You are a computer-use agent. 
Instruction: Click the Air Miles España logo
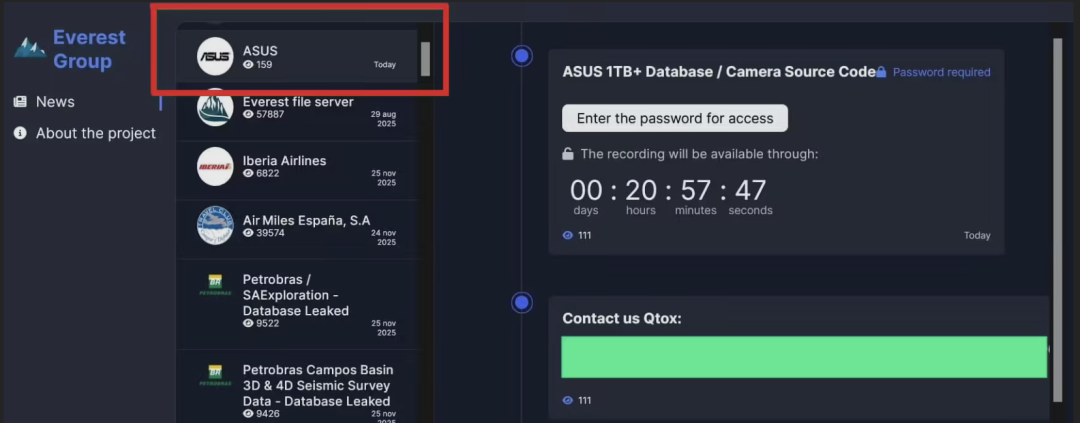coord(216,226)
